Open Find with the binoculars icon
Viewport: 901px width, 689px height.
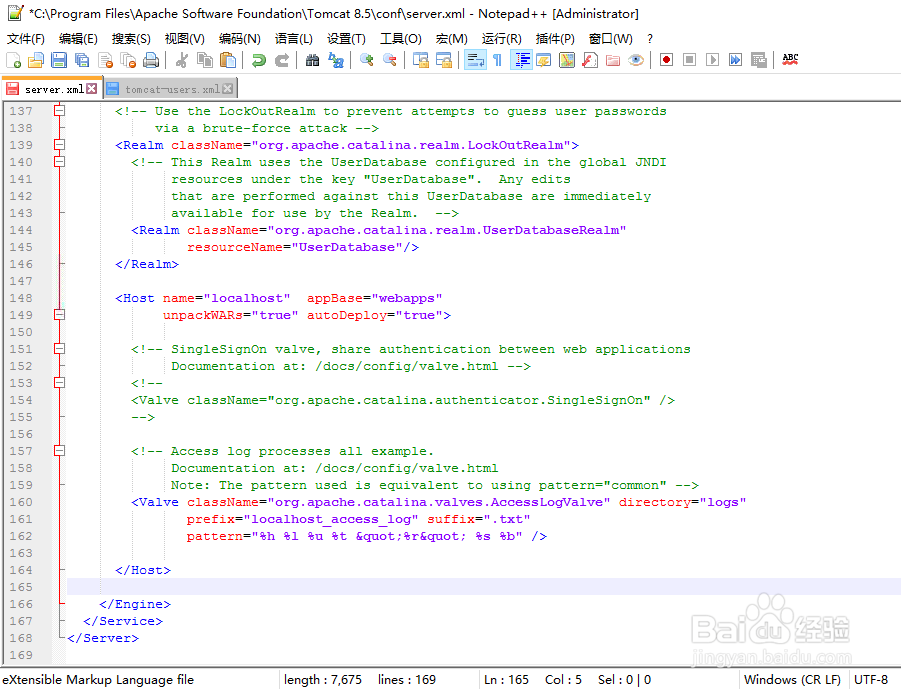[312, 60]
